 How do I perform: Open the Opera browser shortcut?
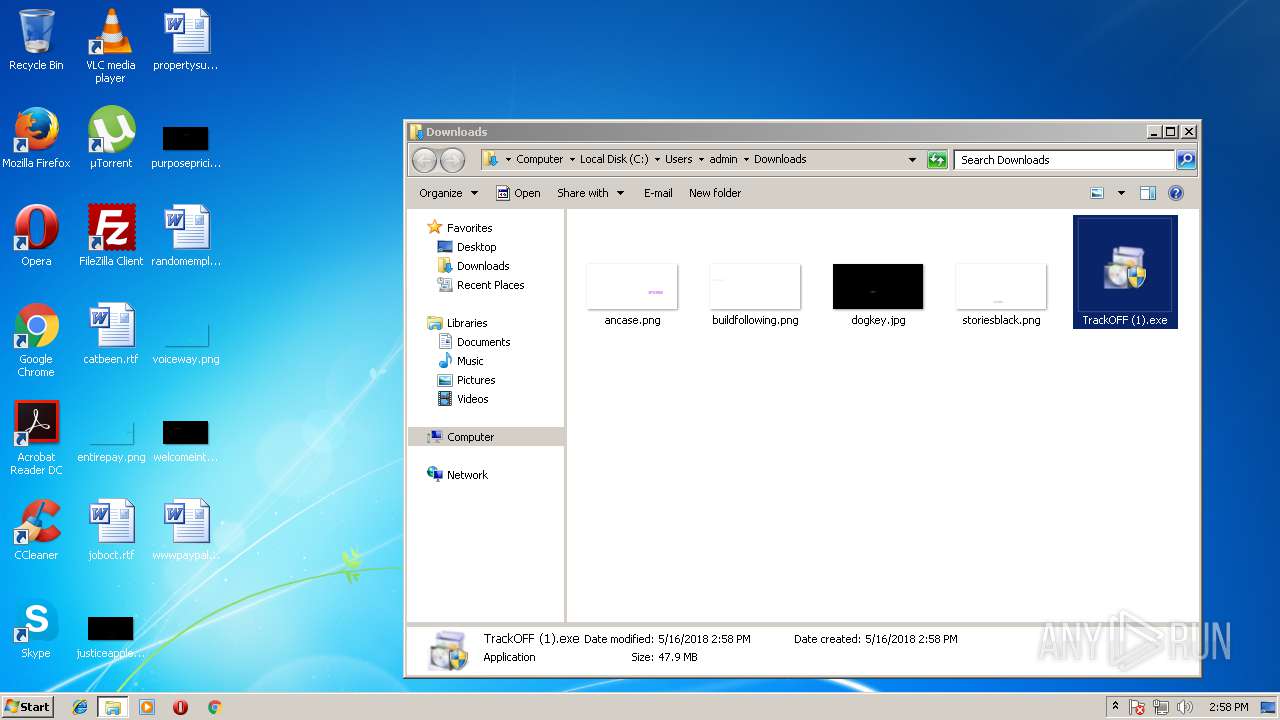point(36,236)
